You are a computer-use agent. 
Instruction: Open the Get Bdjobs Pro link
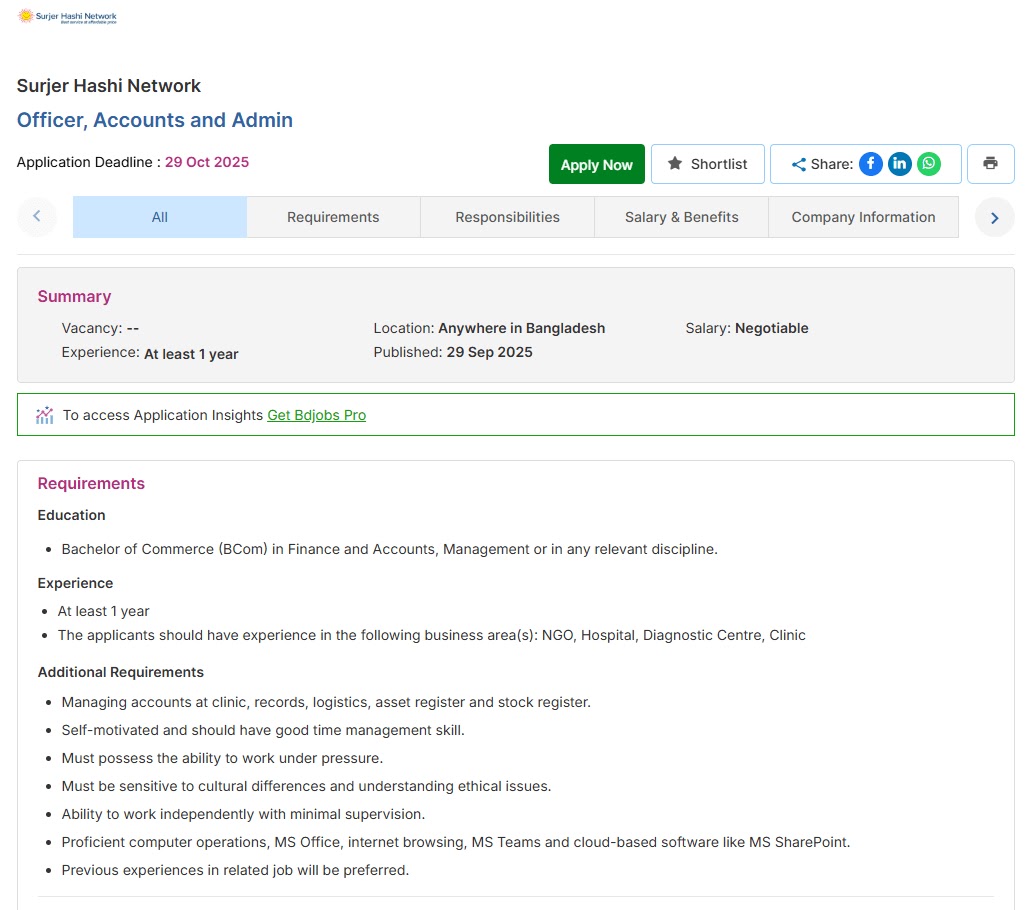point(316,415)
